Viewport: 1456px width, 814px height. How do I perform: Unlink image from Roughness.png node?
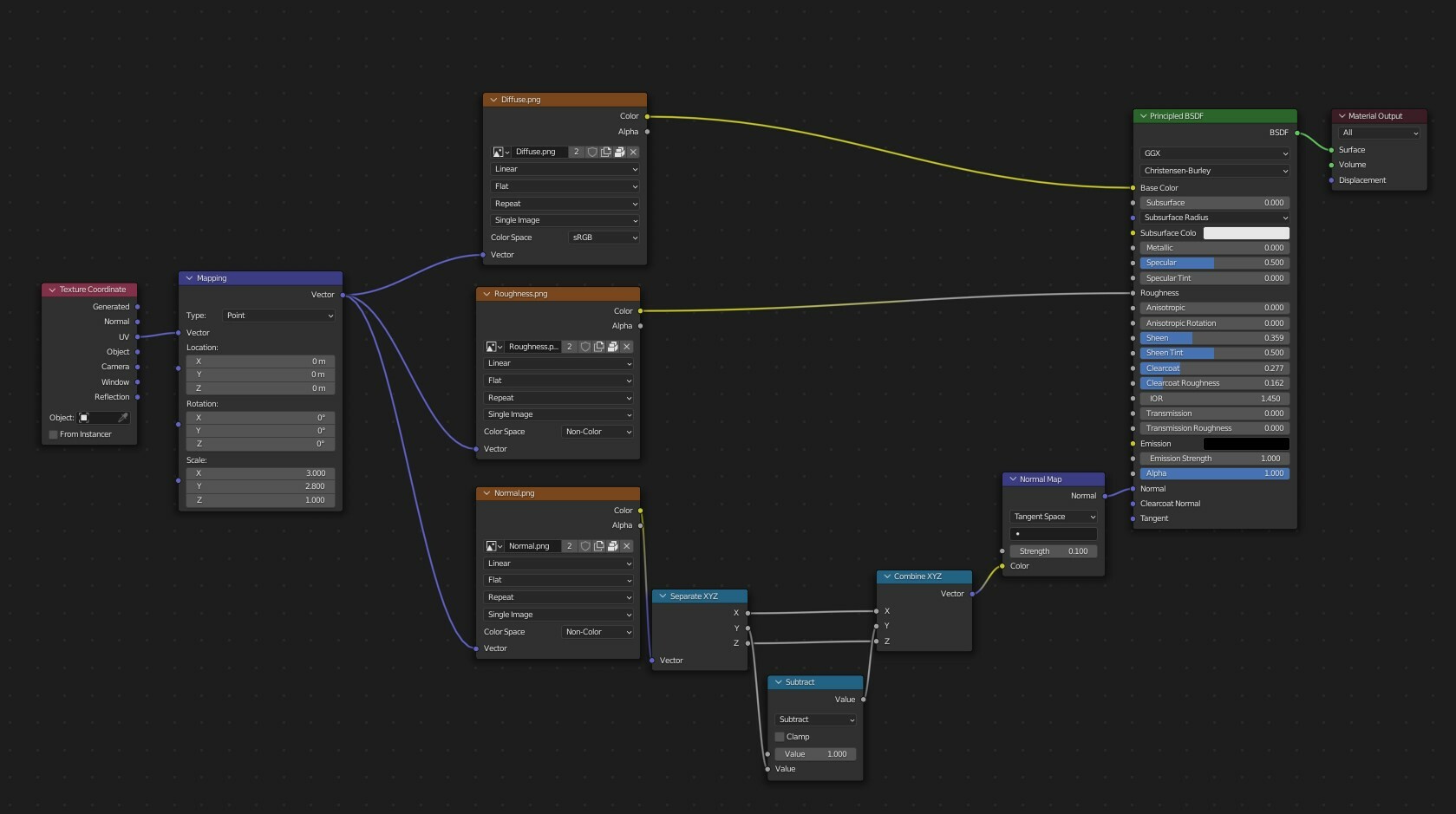[626, 347]
